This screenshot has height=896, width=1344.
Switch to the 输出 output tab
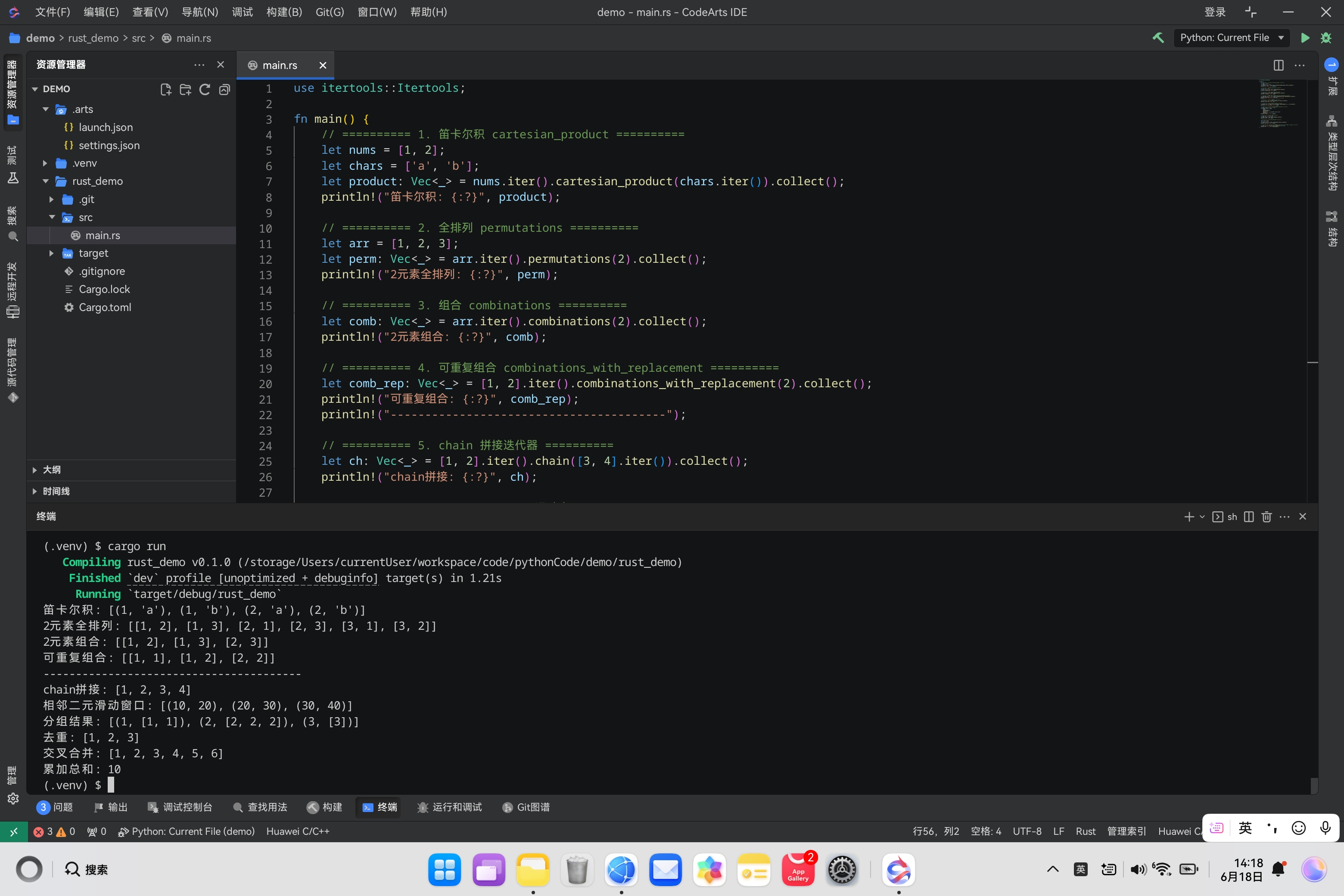point(111,807)
